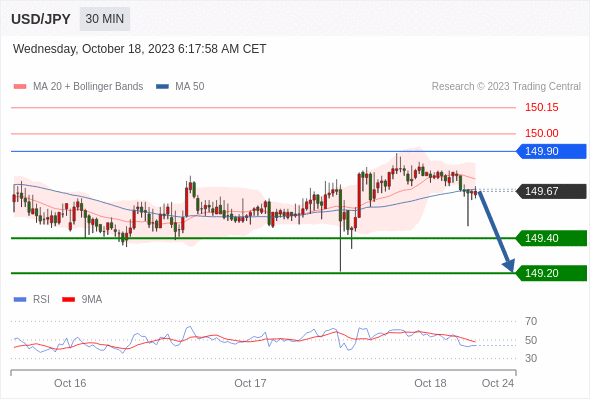
Task: Click the Oct 17 date marker on the axis
Action: pyautogui.click(x=250, y=383)
